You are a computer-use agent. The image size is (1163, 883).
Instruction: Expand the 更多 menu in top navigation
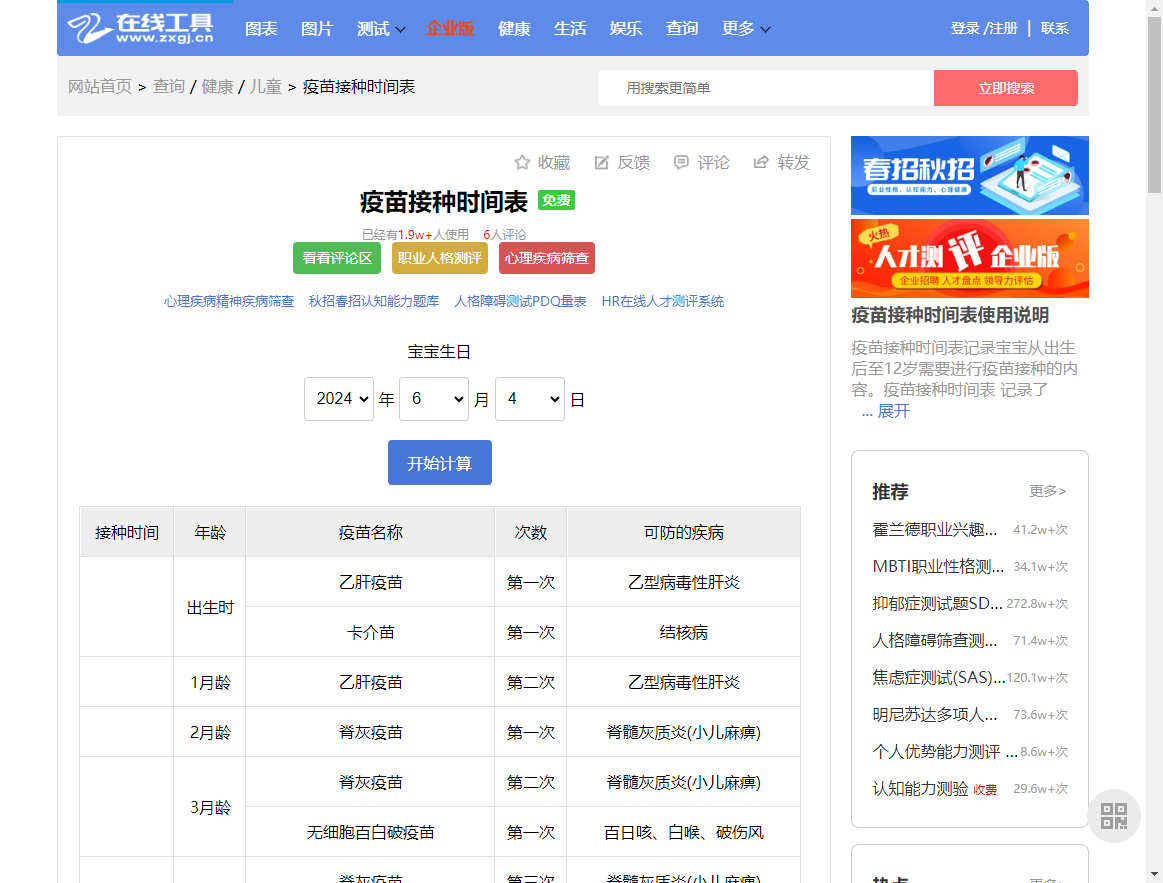[x=746, y=28]
